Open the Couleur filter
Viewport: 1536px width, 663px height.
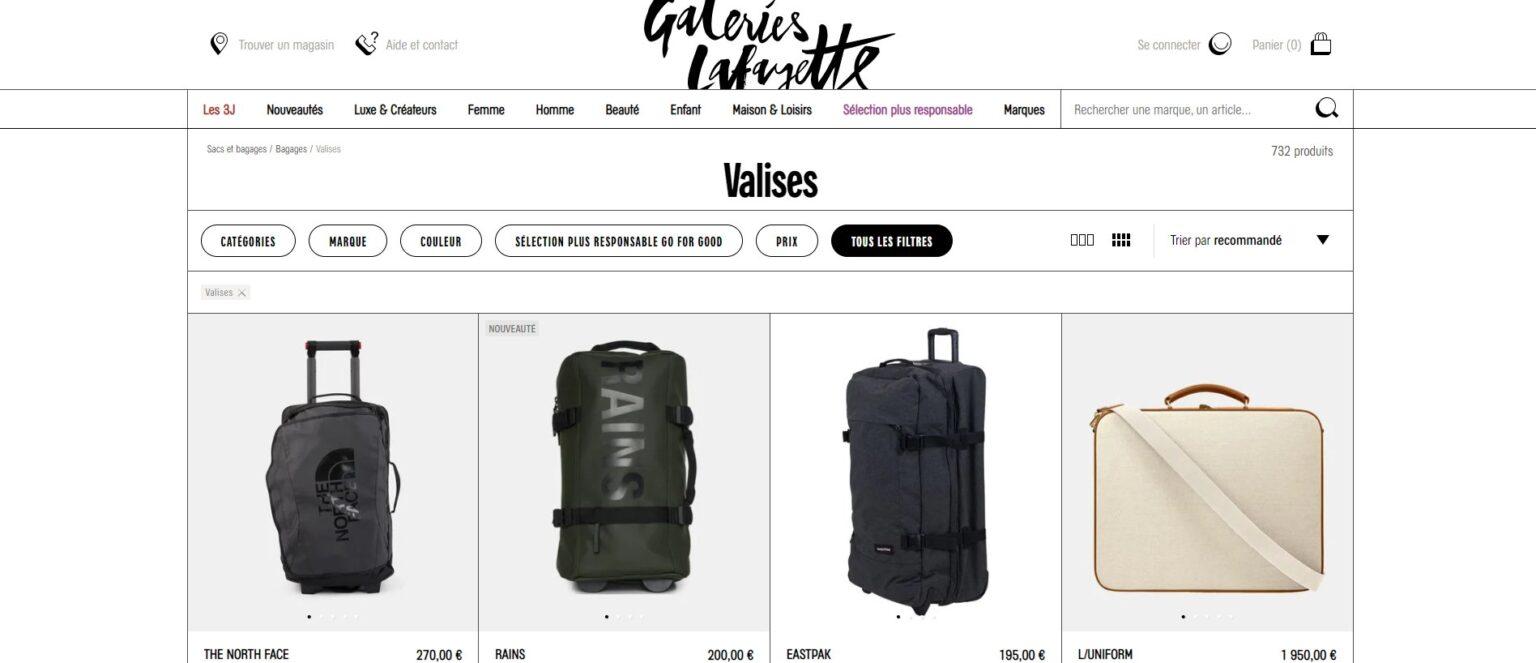441,241
